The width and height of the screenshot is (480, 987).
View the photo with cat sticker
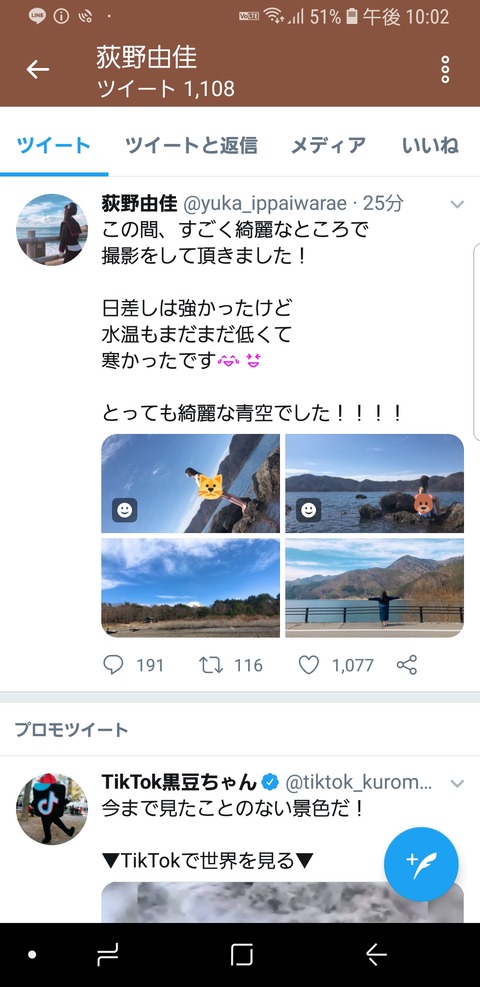(x=191, y=483)
